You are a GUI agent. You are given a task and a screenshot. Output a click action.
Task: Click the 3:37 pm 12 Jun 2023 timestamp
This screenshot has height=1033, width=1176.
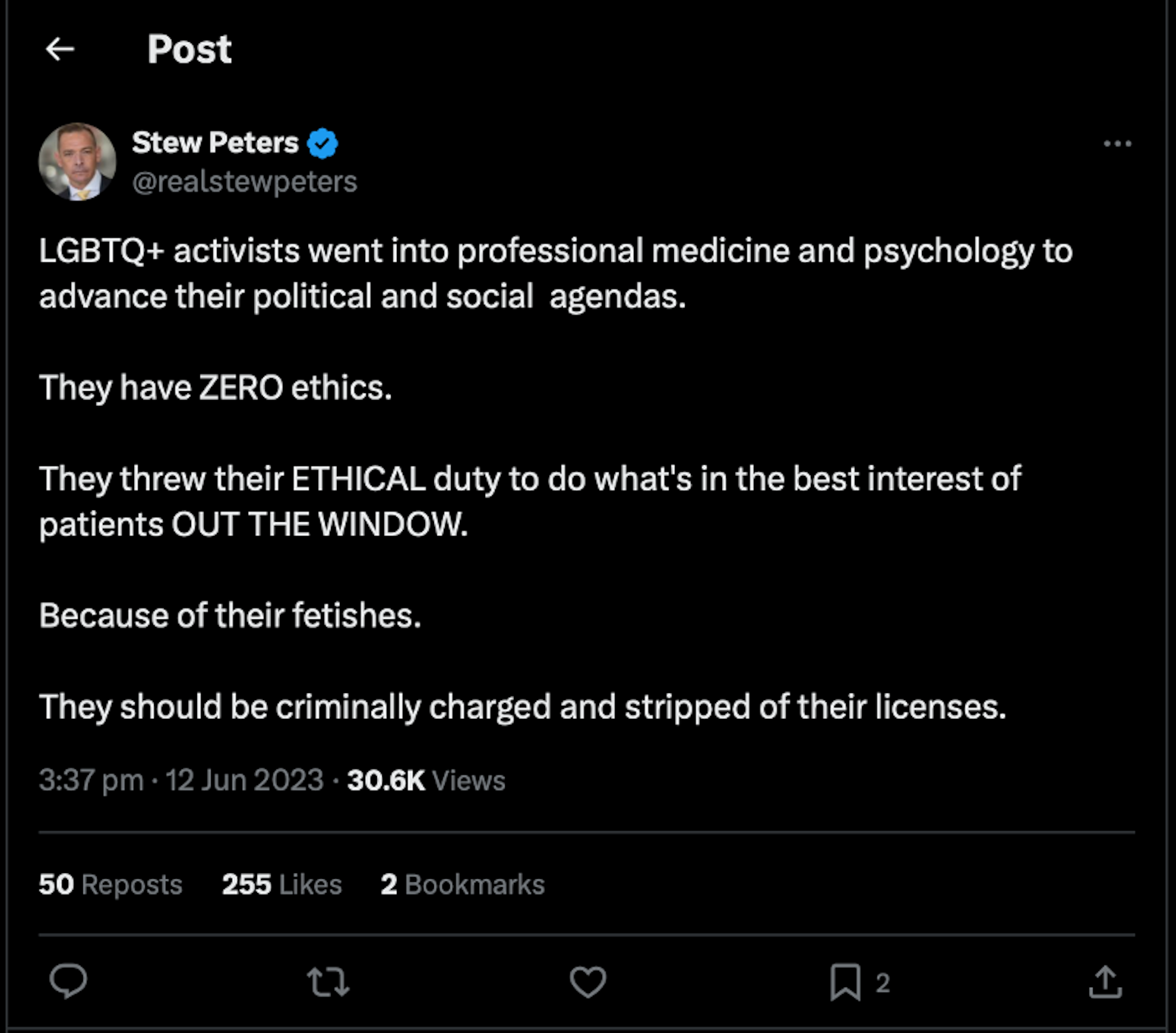click(x=181, y=781)
